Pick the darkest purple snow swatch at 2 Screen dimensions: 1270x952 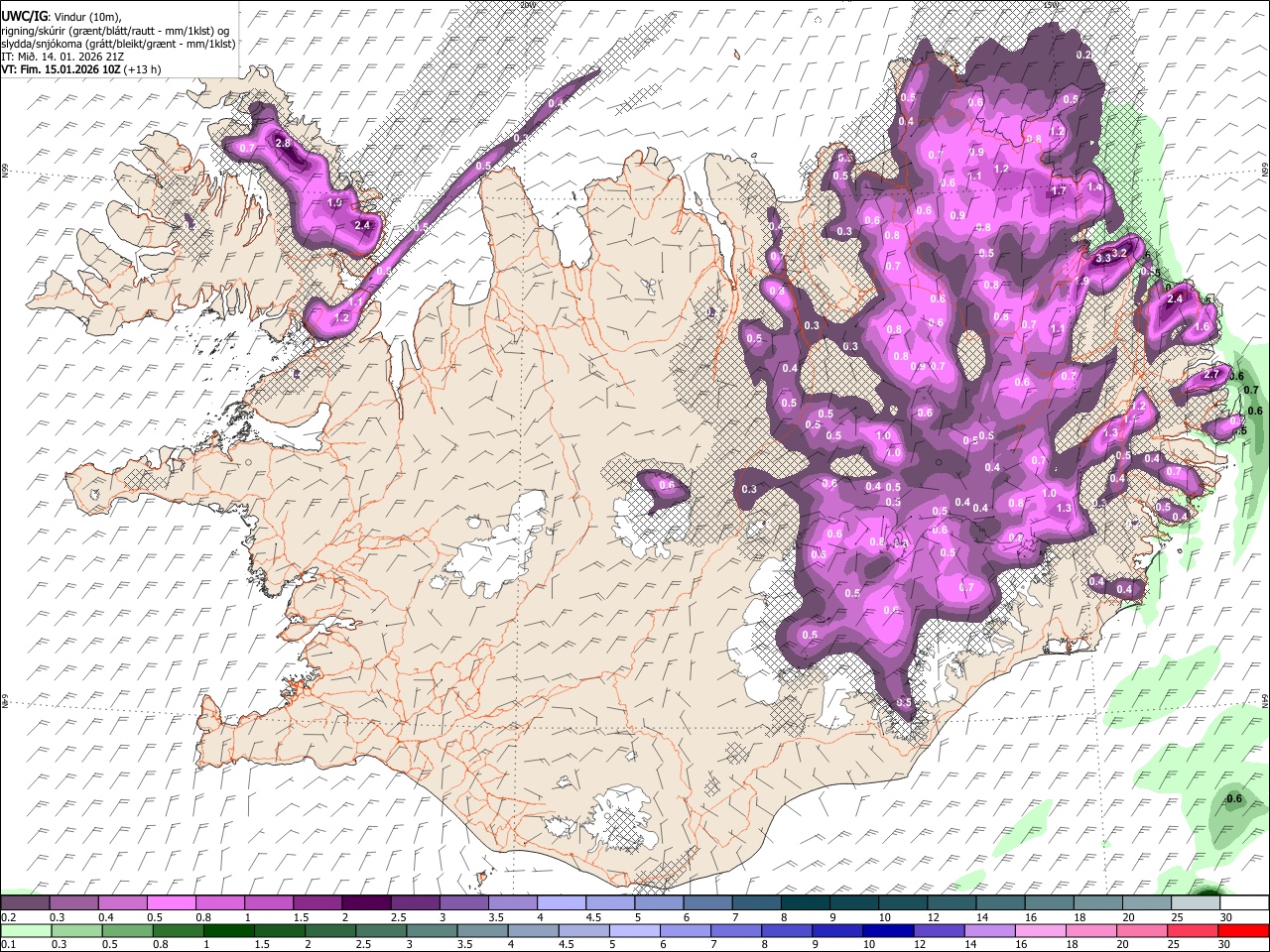coord(365,902)
